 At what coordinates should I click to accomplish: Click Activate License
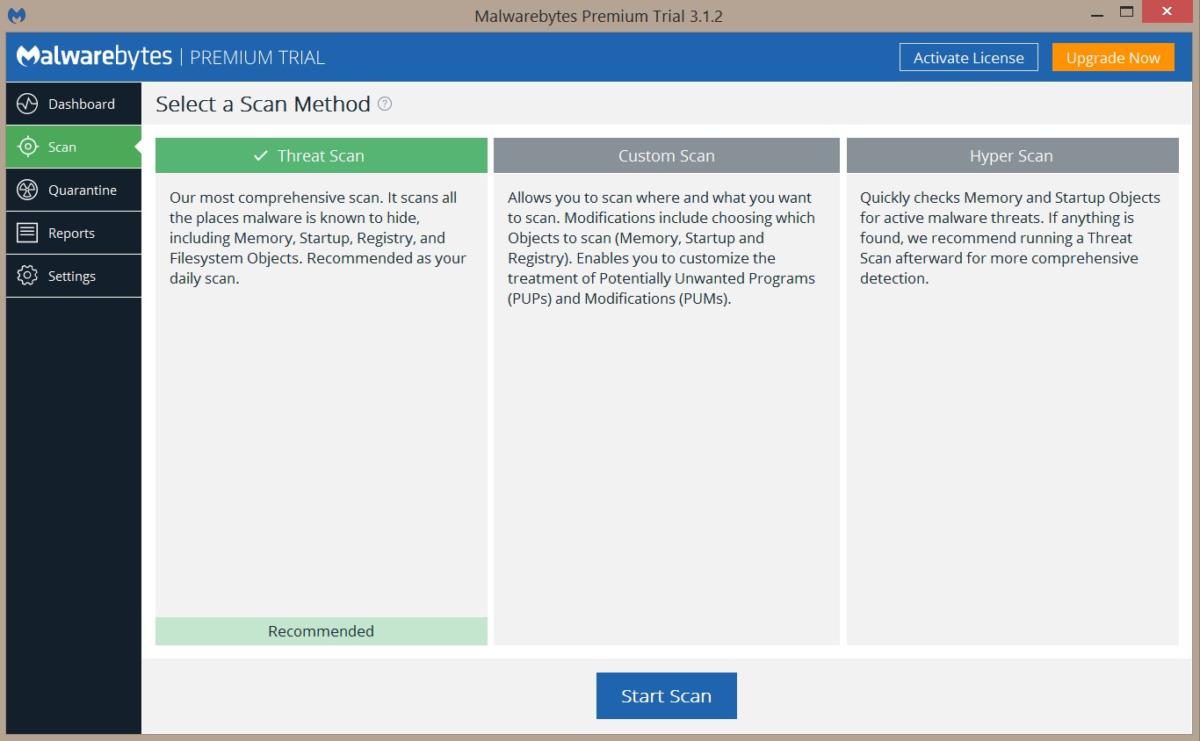click(968, 57)
